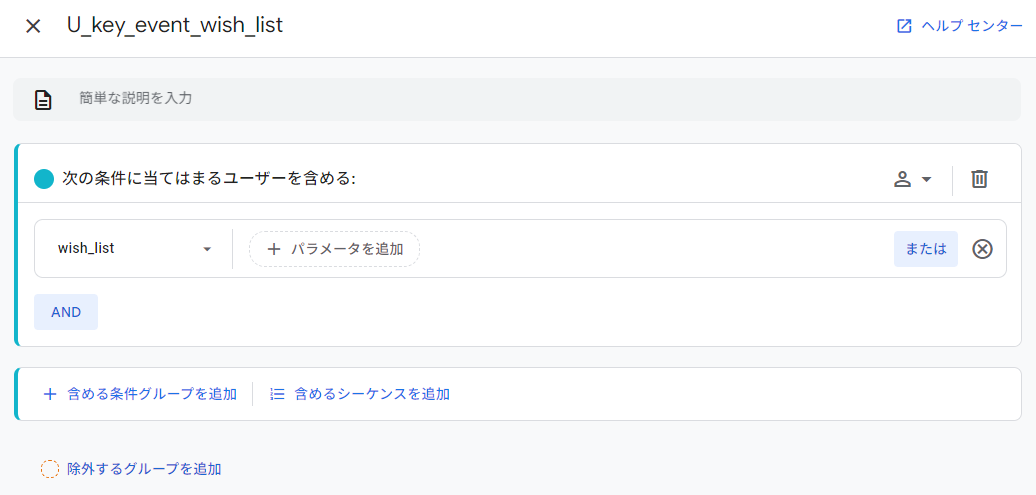The height and width of the screenshot is (495, 1036).
Task: Click the external-link icon beside ヘルプ センター
Action: [x=904, y=26]
